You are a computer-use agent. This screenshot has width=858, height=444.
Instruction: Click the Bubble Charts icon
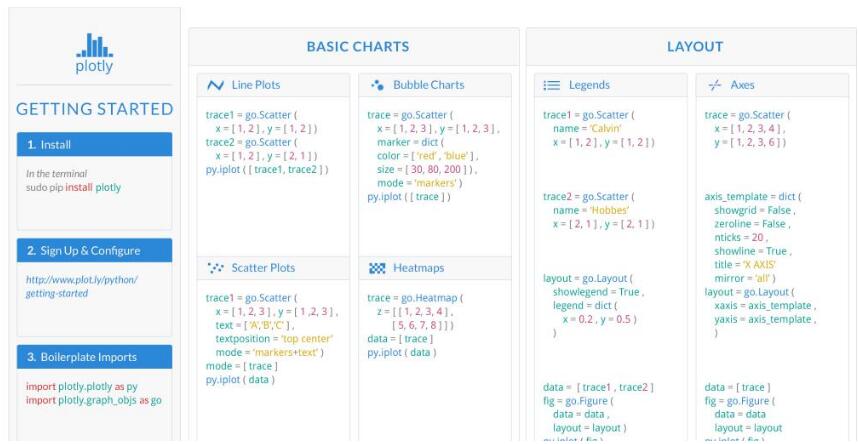377,85
